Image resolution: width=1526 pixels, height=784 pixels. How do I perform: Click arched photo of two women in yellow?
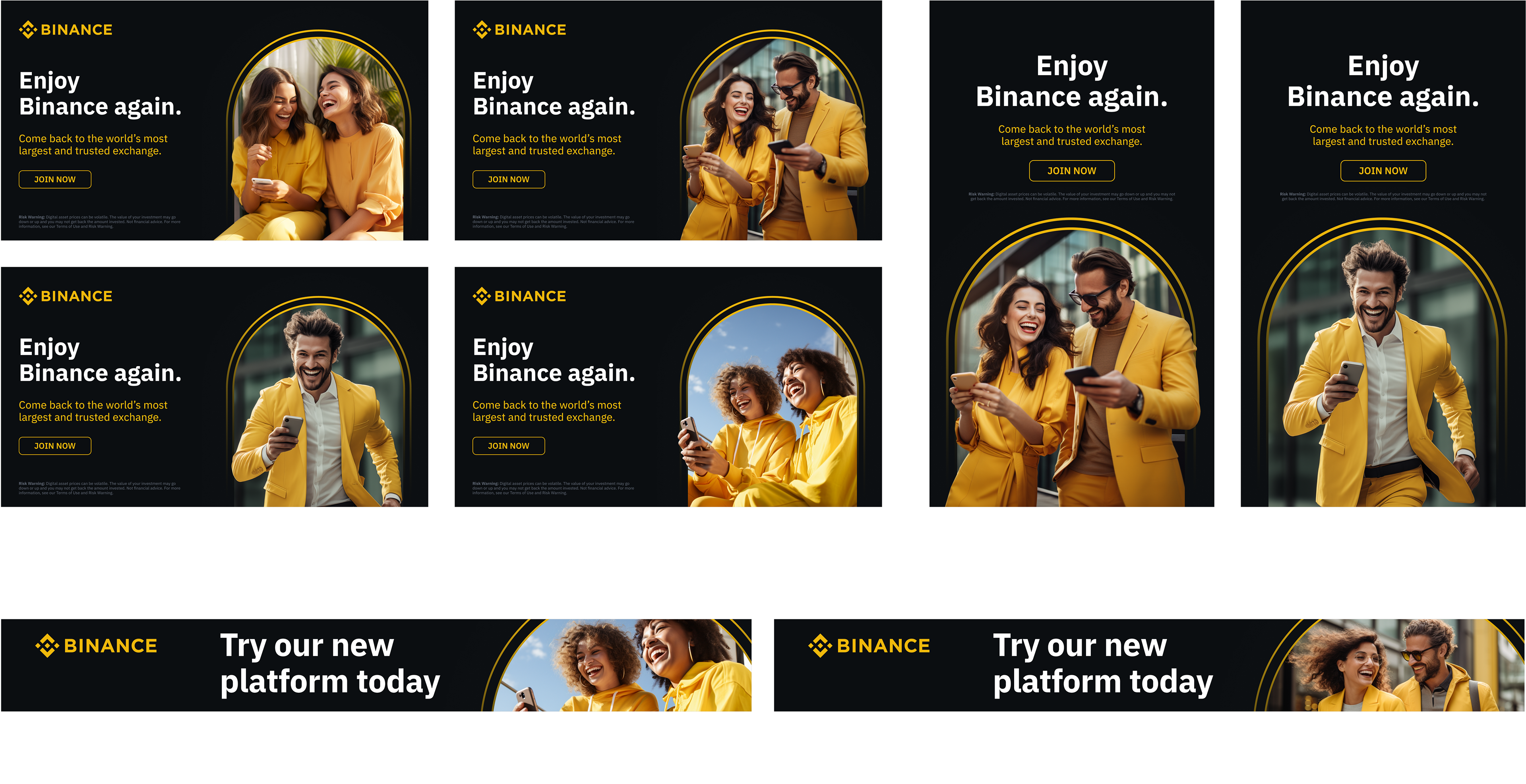[319, 136]
